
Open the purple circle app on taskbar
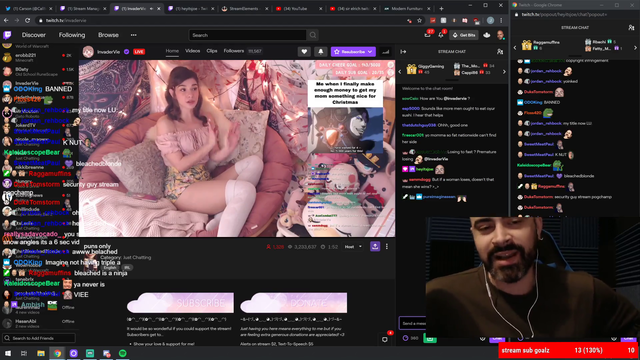pos(73,353)
